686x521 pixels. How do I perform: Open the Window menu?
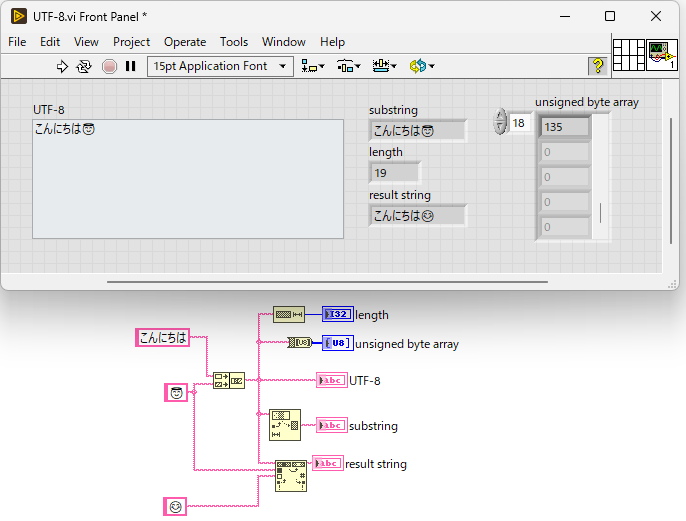point(284,42)
